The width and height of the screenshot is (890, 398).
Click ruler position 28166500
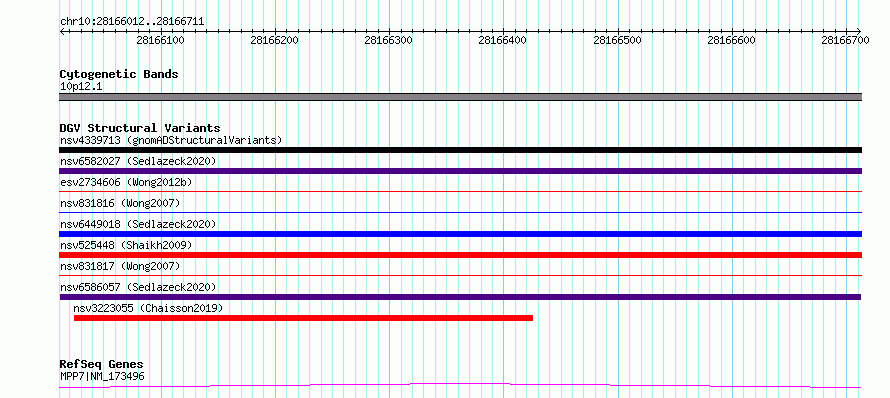pos(618,40)
